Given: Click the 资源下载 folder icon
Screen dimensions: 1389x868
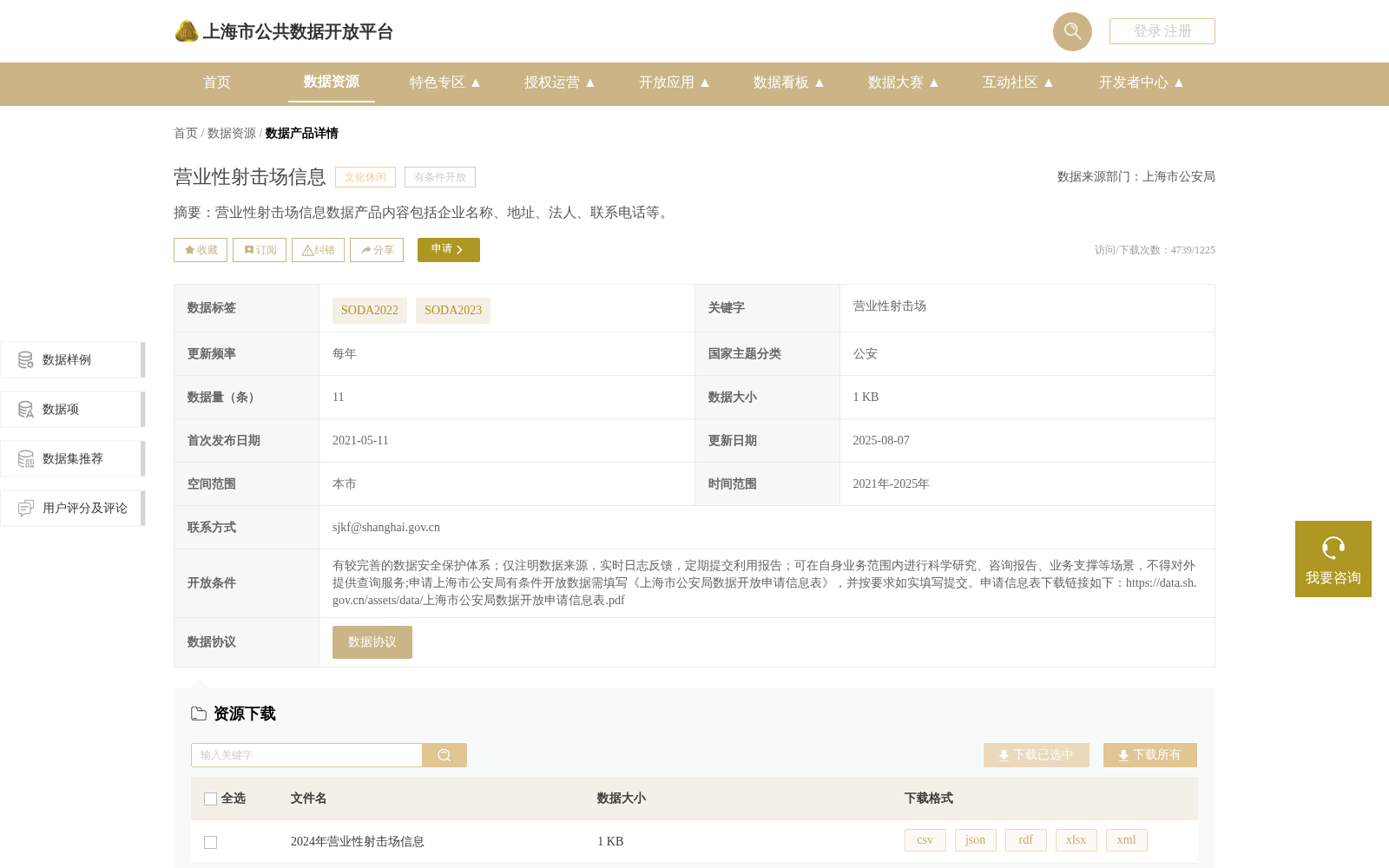Looking at the screenshot, I should 199,713.
